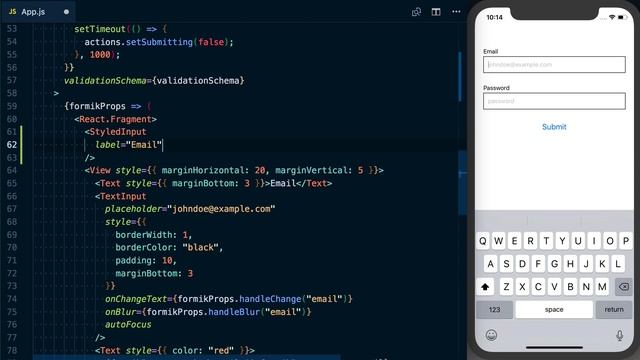Tap the battery icon in simulator status bar
Screen dimensions: 640x360
click(622, 17)
